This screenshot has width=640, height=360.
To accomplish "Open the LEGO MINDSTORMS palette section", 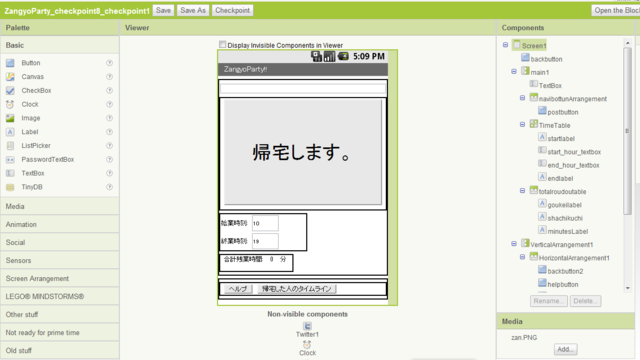I will (60, 296).
